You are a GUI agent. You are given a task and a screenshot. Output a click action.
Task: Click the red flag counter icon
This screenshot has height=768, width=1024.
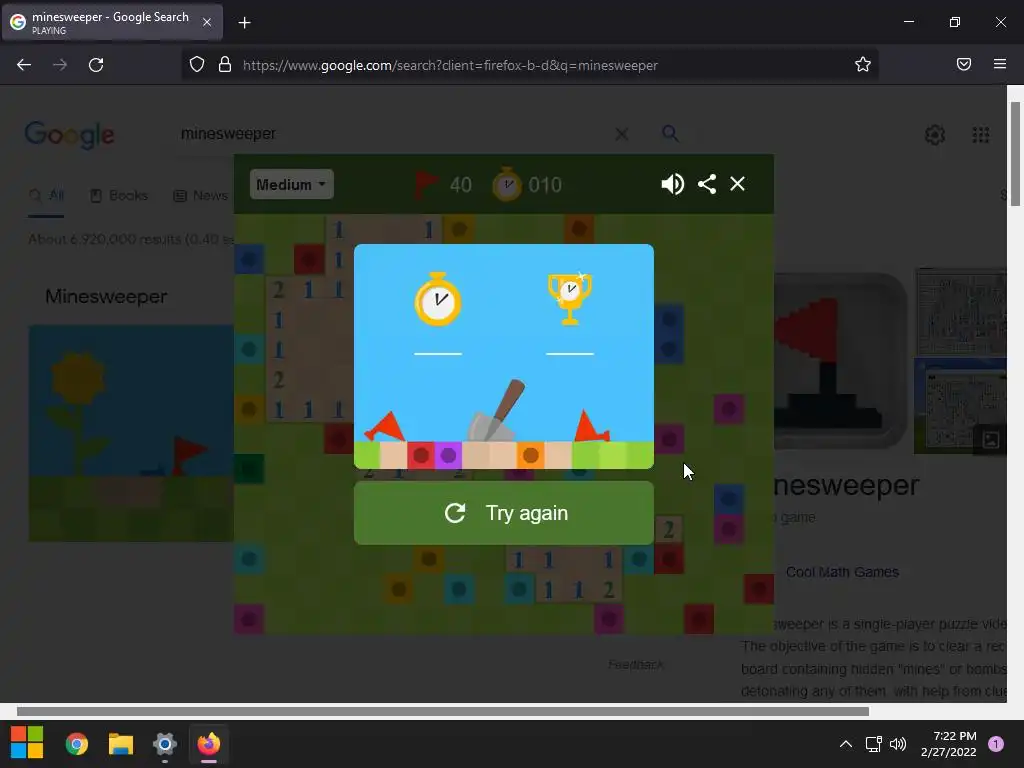click(x=426, y=185)
